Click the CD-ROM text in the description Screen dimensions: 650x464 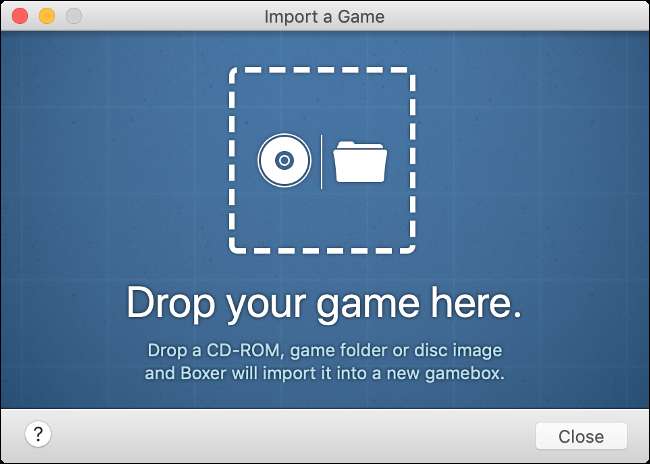(245, 351)
